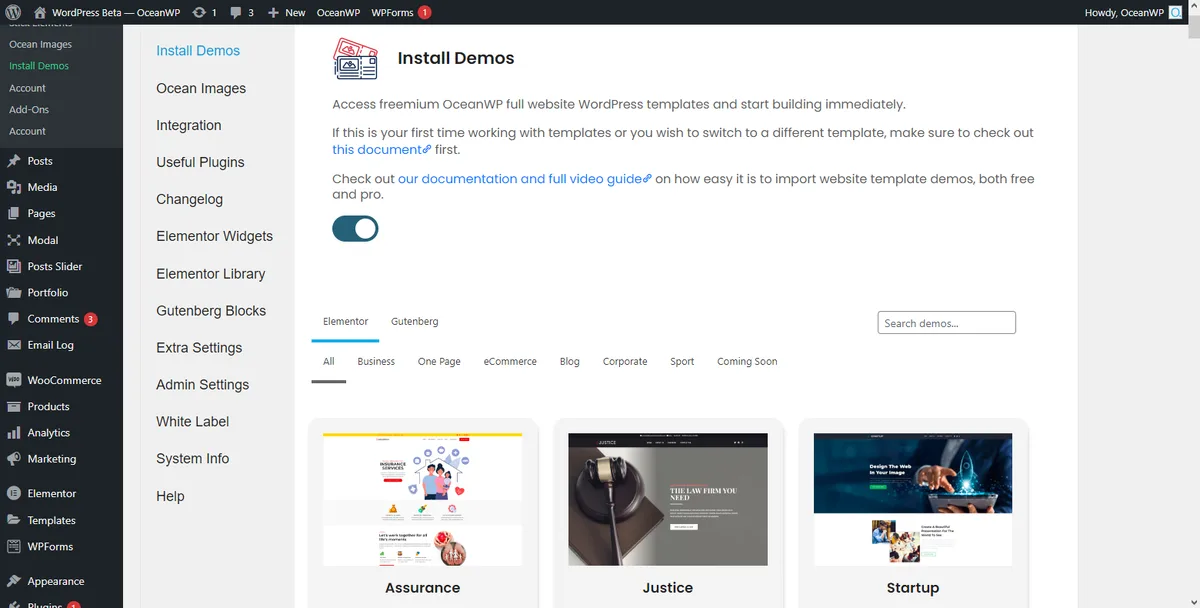Click the Products box icon in sidebar
Viewport: 1200px width, 608px height.
(14, 406)
